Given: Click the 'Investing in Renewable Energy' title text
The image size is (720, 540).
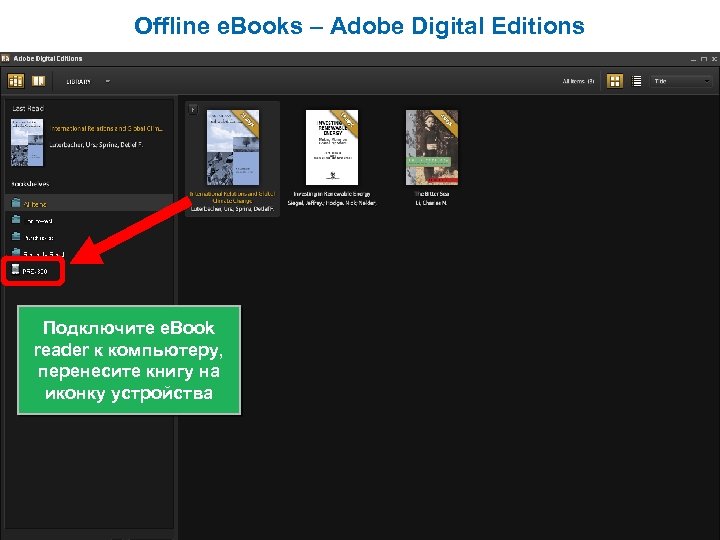Looking at the screenshot, I should pos(332,194).
